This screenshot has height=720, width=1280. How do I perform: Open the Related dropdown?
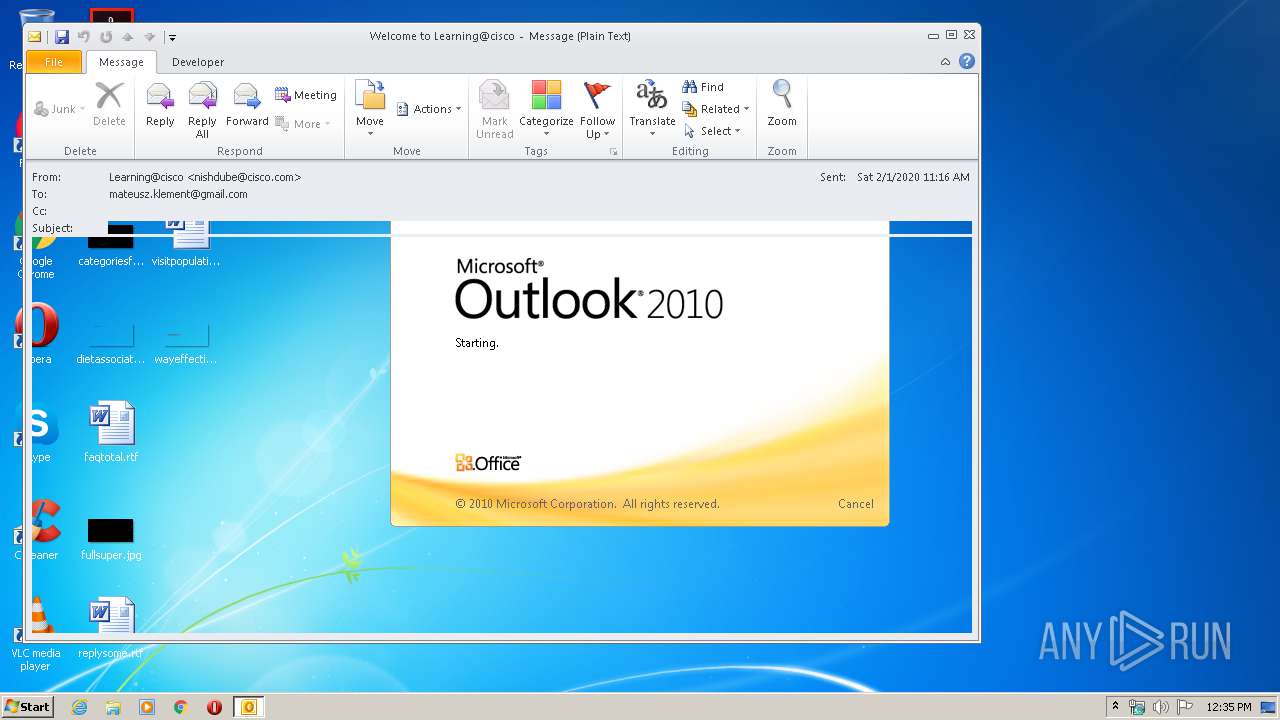(716, 109)
